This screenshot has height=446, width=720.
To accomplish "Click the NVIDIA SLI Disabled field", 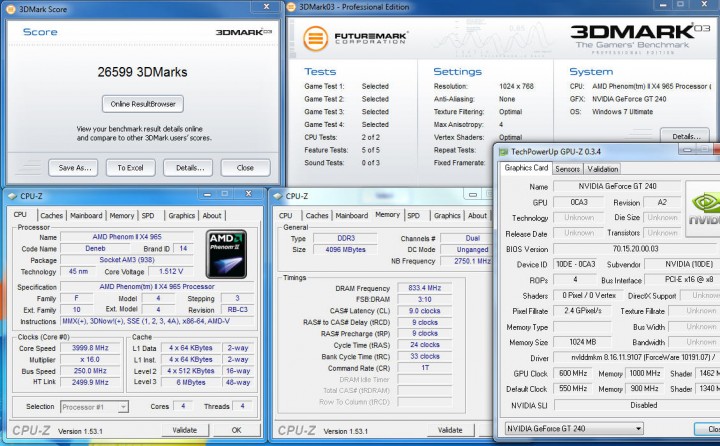I will (x=636, y=405).
